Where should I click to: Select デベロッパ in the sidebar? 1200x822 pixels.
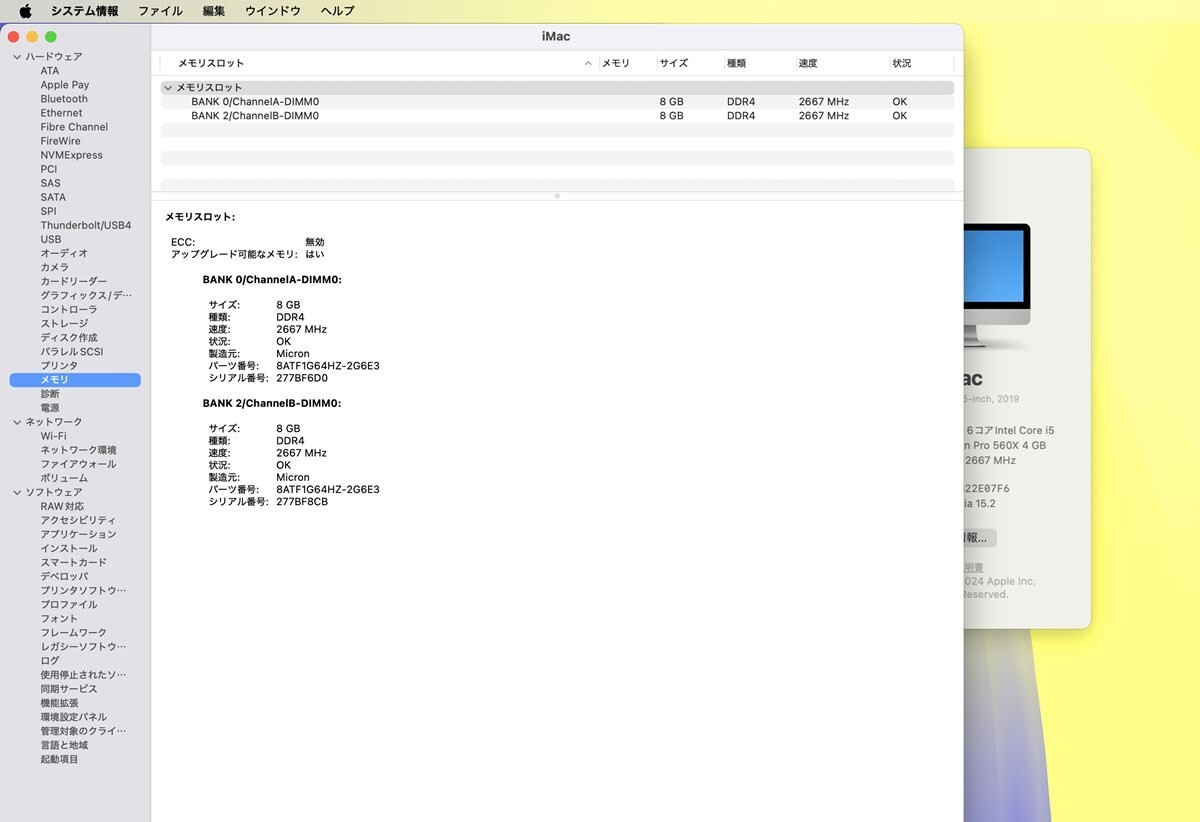coord(64,576)
